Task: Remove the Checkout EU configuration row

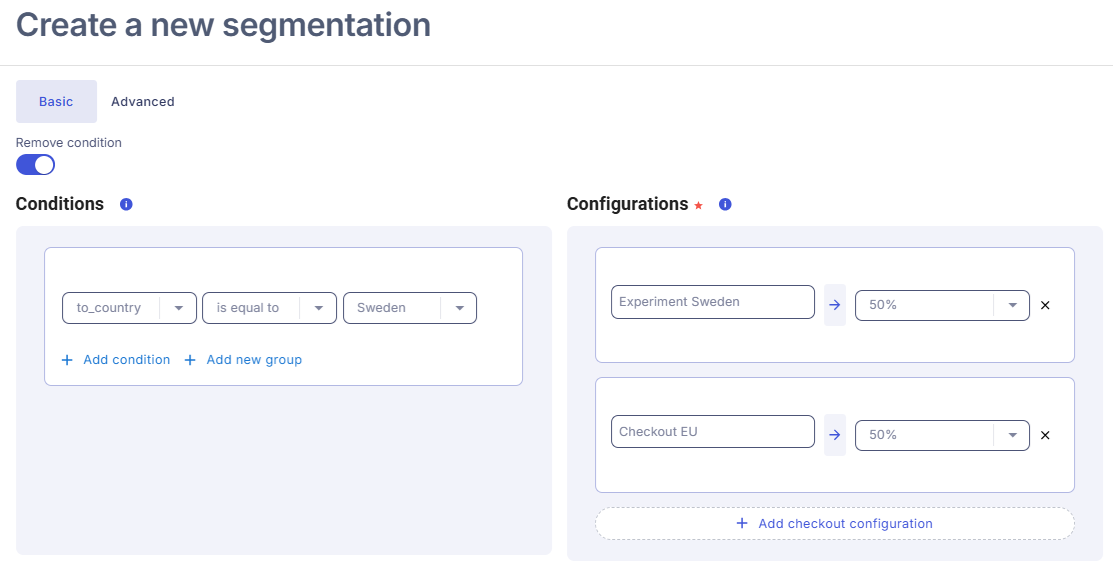Action: pos(1045,435)
